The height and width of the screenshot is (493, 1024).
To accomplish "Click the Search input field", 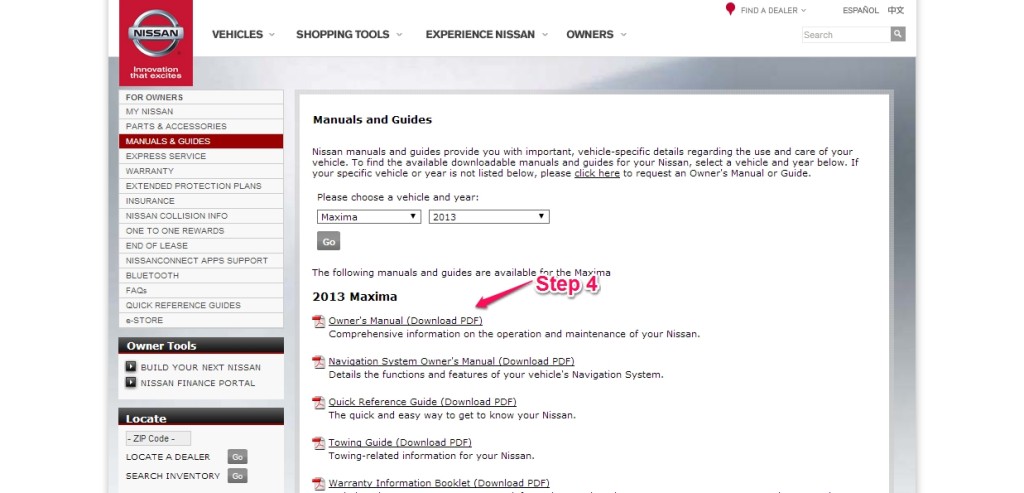I will pos(846,35).
